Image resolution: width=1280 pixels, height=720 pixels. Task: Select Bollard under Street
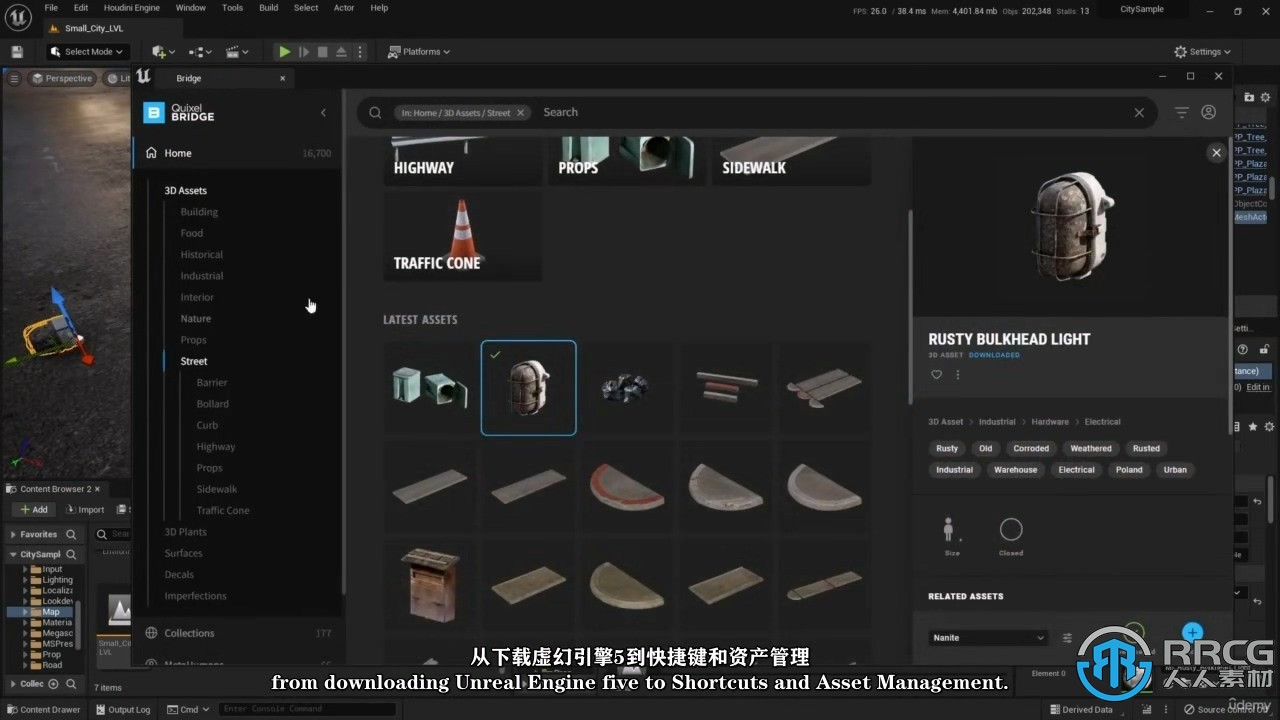[x=213, y=404]
